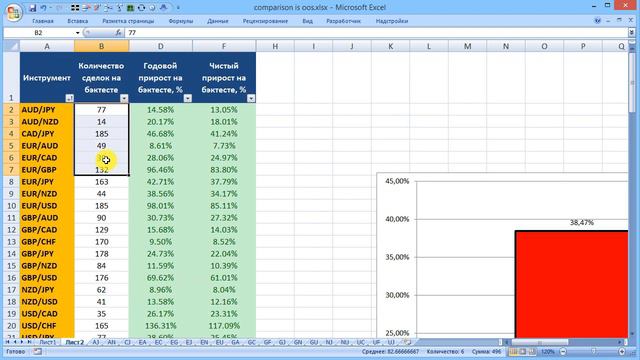640x360 pixels.
Task: Select the EUR/USD instrument cell
Action: click(47, 206)
